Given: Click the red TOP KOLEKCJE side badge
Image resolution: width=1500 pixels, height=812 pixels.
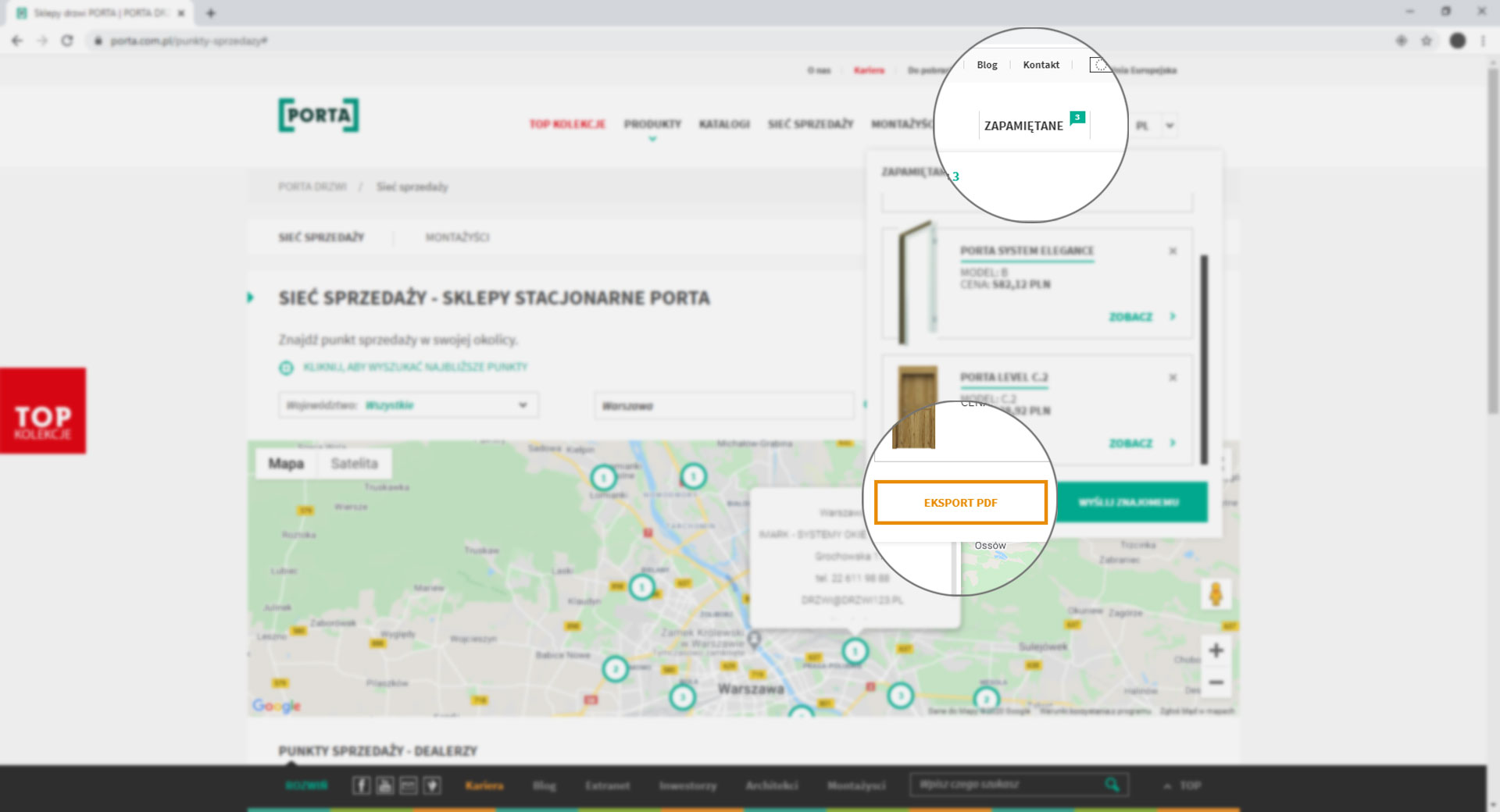Looking at the screenshot, I should pos(43,411).
